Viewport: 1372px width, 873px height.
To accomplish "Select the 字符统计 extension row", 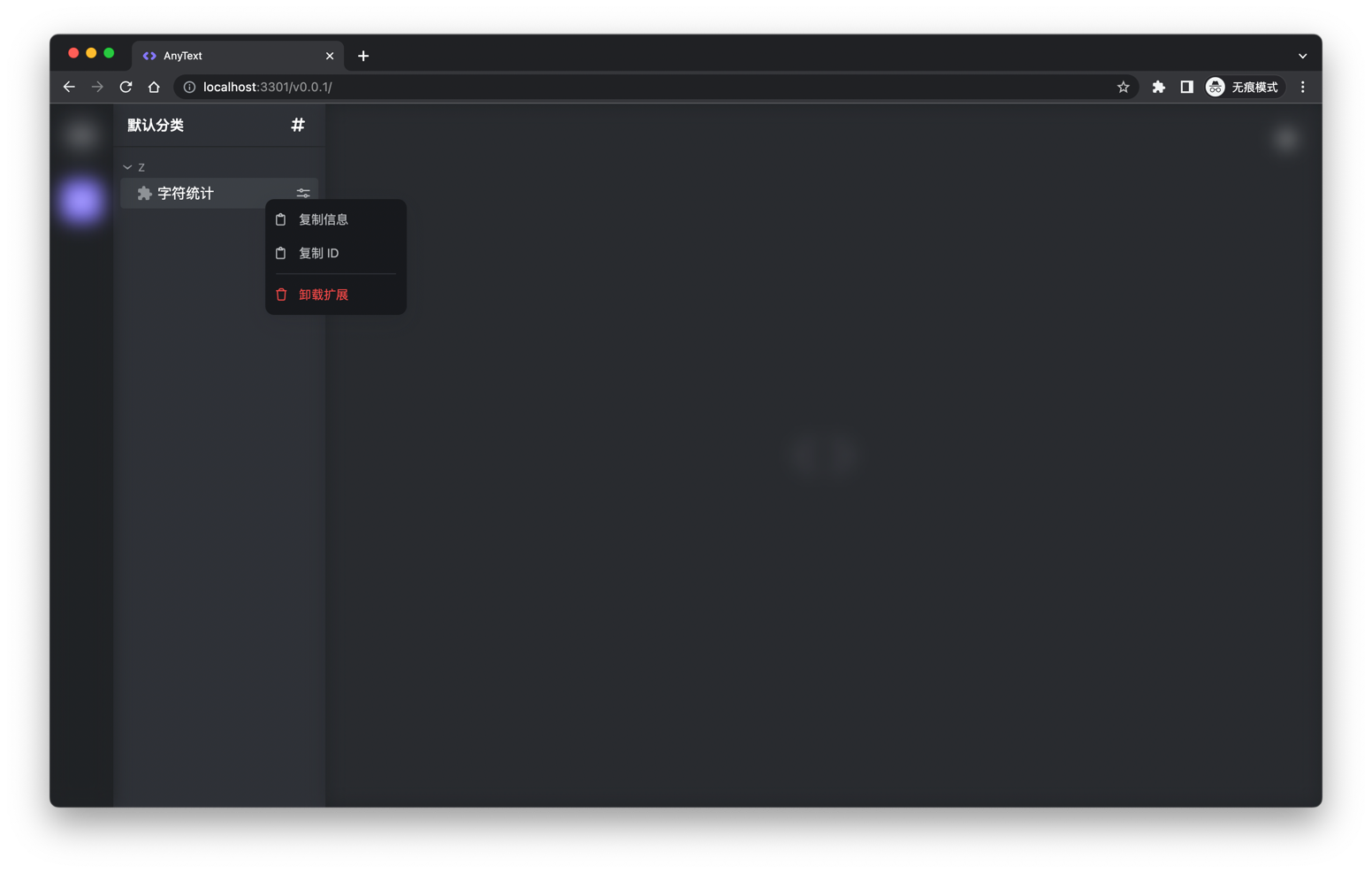I will [219, 193].
